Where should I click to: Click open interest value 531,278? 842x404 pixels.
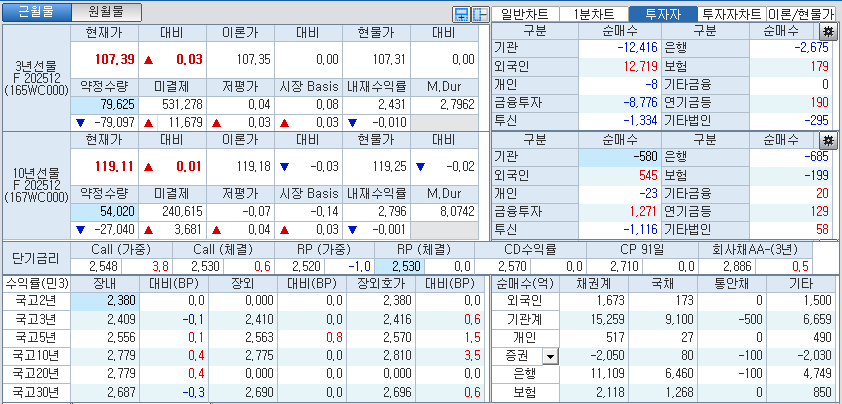point(183,104)
